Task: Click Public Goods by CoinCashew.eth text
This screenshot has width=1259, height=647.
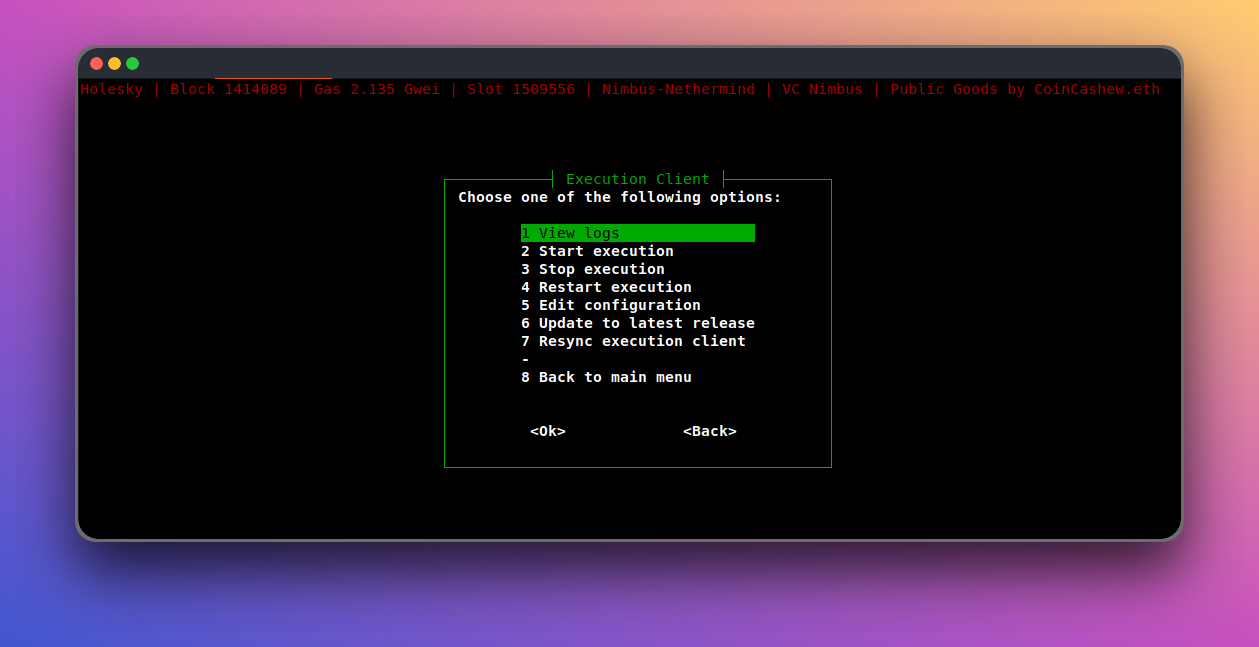Action: [1025, 89]
